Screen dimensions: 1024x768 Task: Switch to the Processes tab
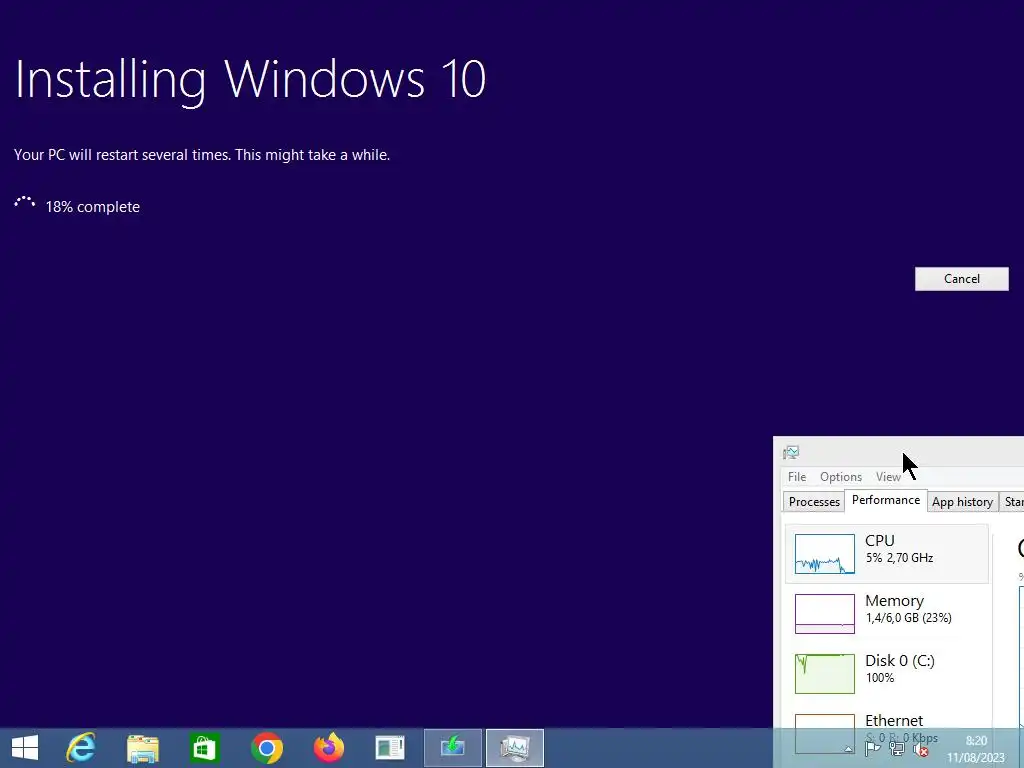[x=814, y=502]
